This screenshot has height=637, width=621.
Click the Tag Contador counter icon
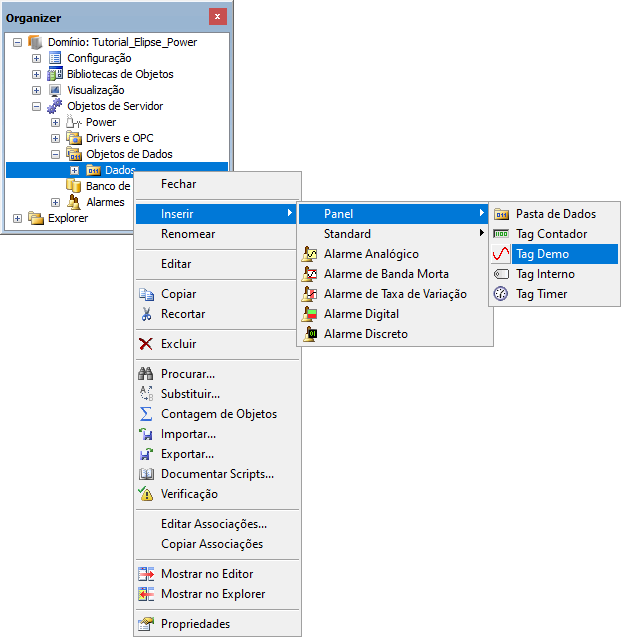[501, 234]
